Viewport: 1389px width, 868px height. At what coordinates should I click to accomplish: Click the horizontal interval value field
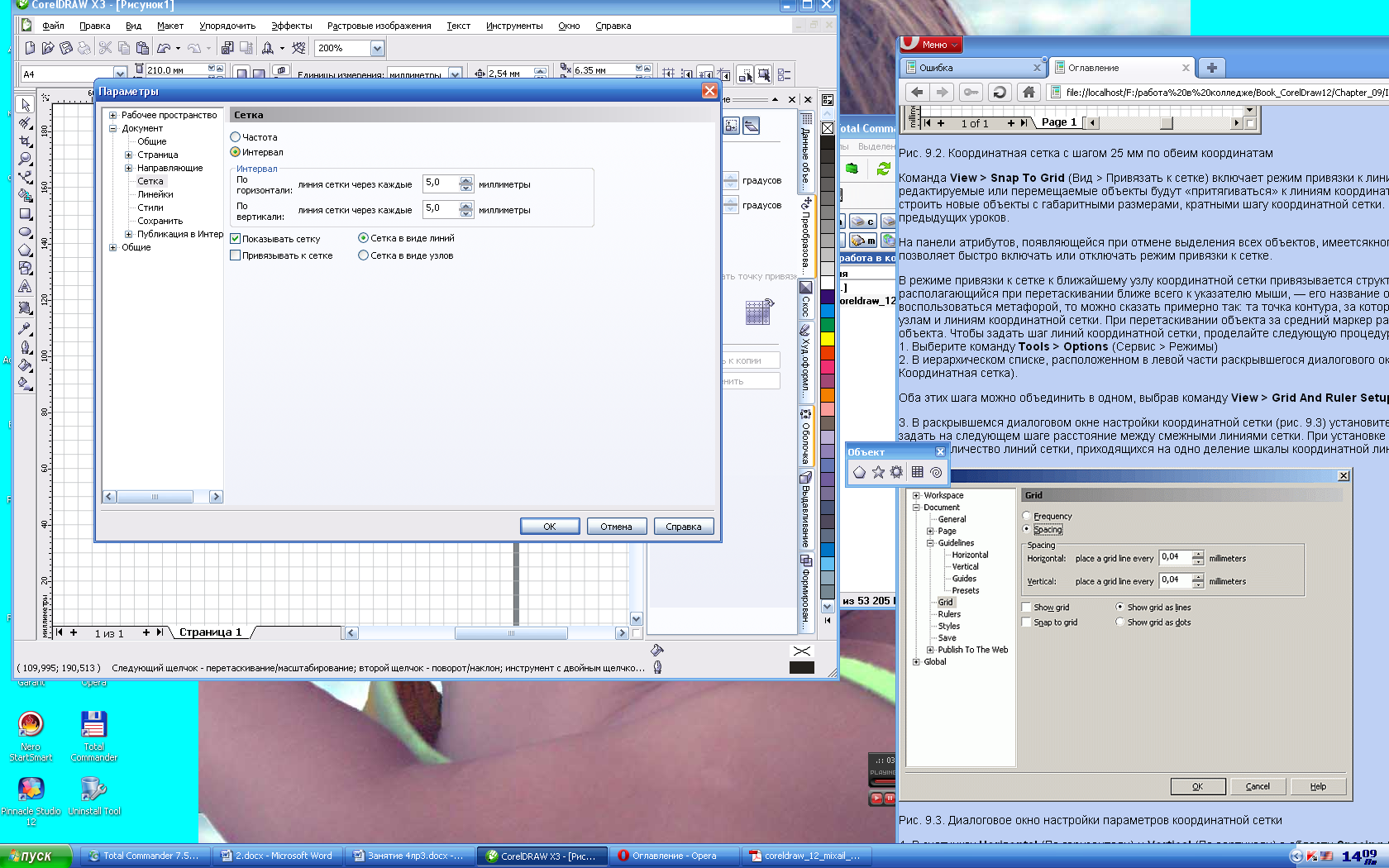[442, 183]
